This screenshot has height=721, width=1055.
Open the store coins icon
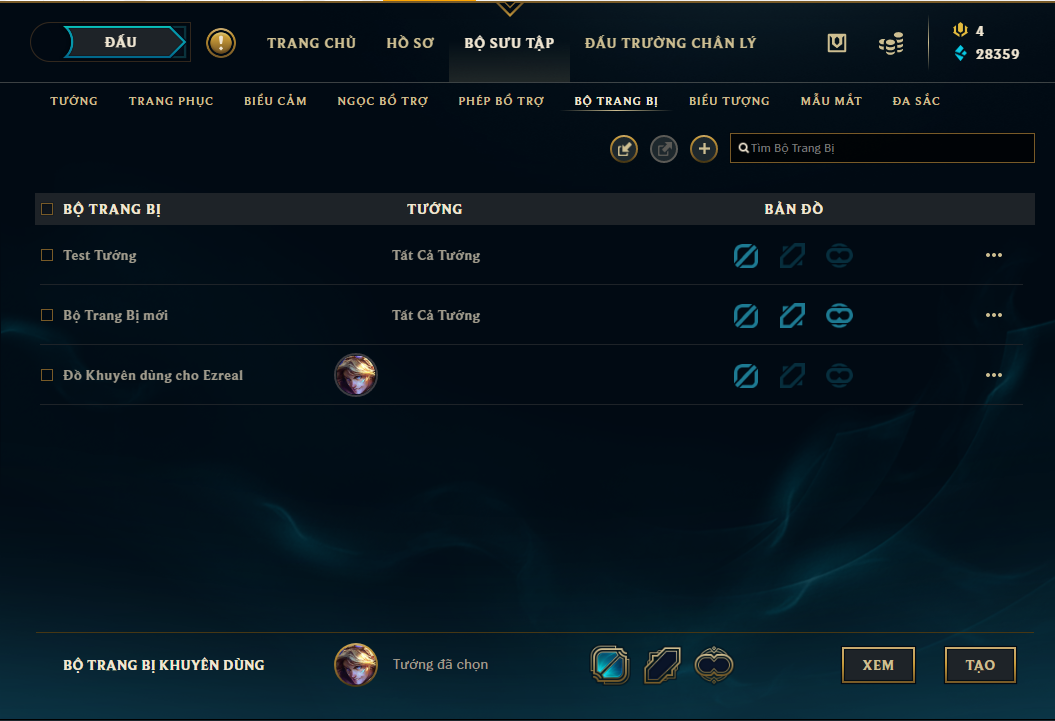click(891, 44)
